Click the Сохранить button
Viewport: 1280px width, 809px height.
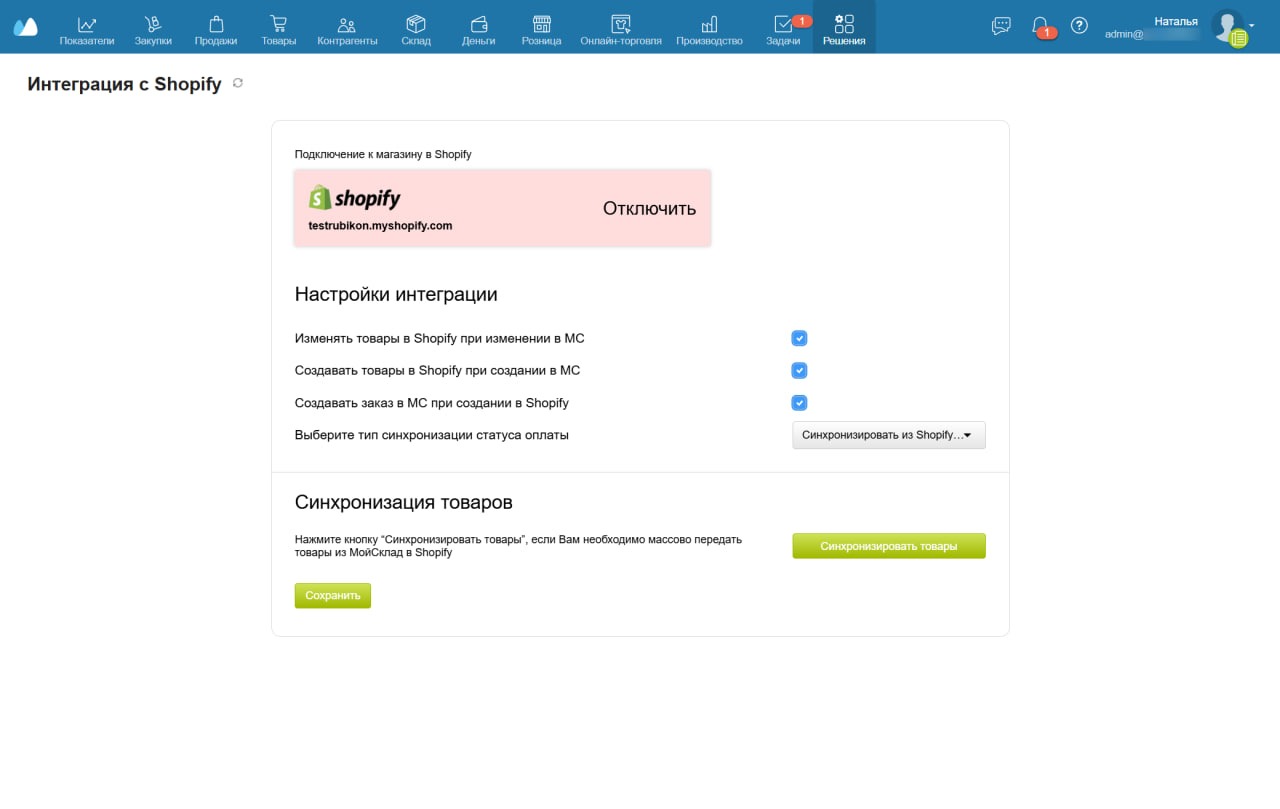tap(333, 596)
